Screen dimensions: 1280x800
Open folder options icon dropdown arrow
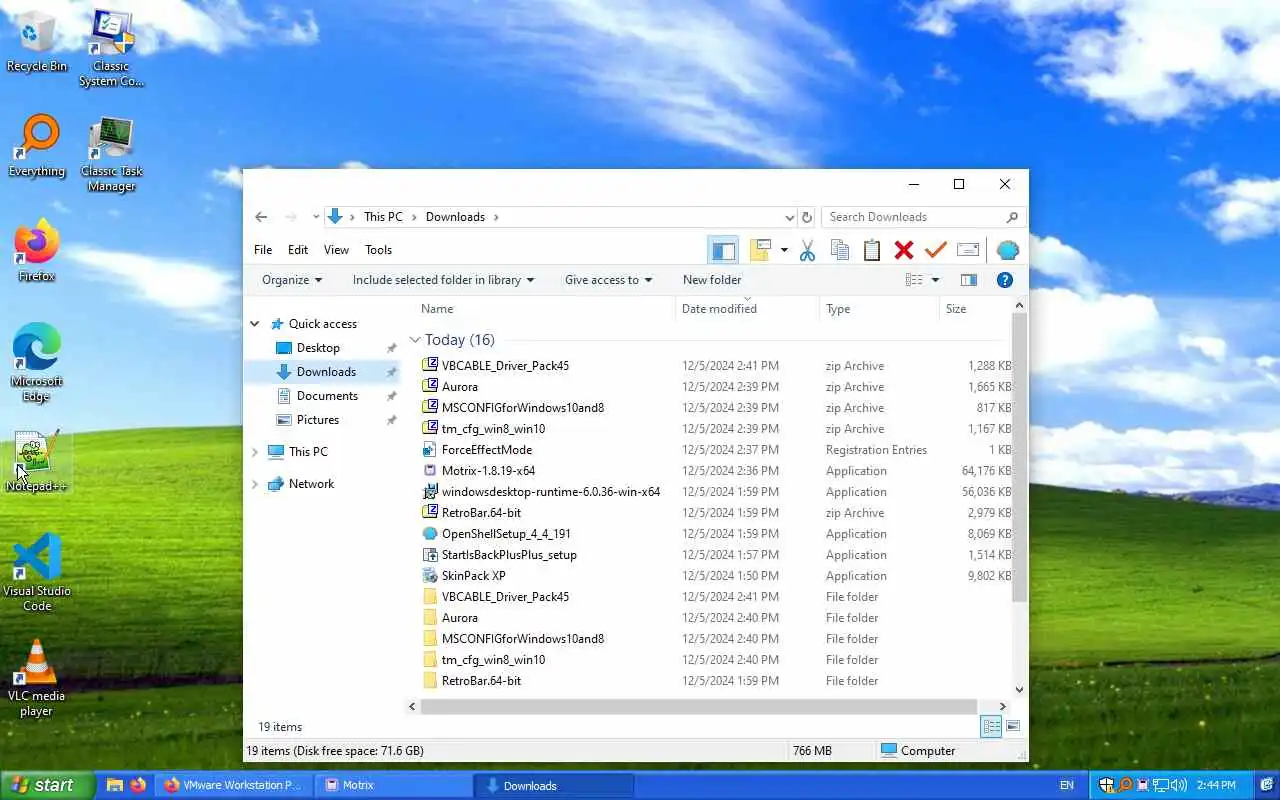(x=784, y=250)
